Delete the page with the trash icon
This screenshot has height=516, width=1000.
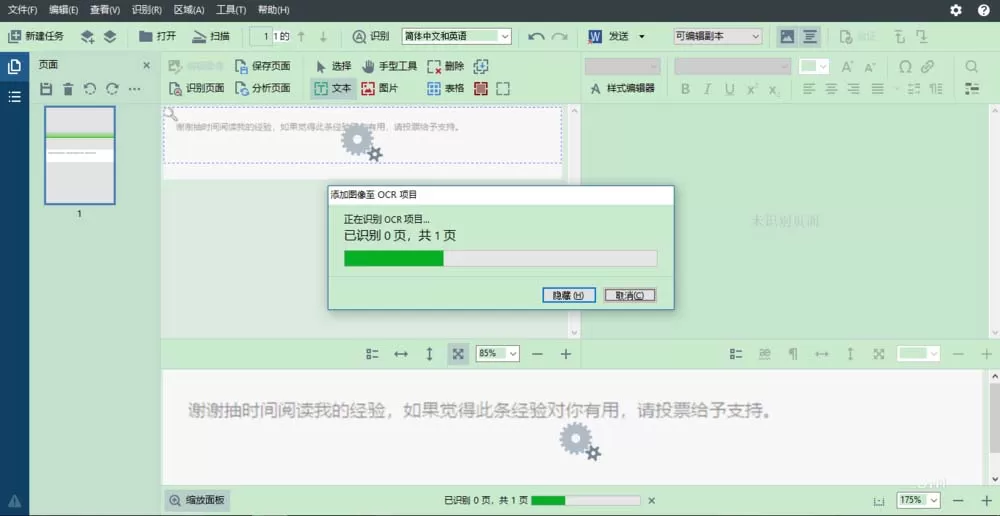68,89
